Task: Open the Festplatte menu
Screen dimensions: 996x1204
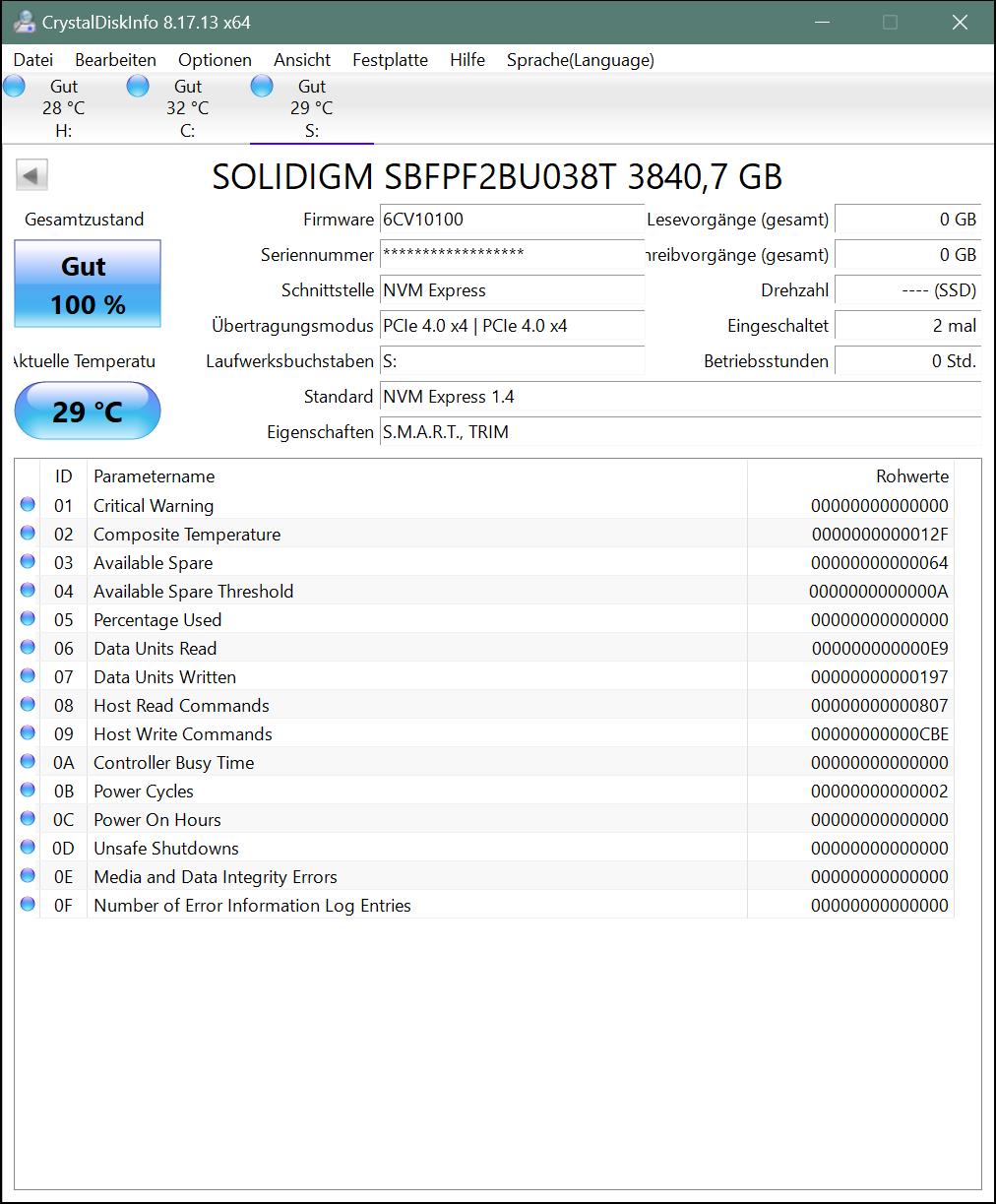Action: click(x=390, y=60)
